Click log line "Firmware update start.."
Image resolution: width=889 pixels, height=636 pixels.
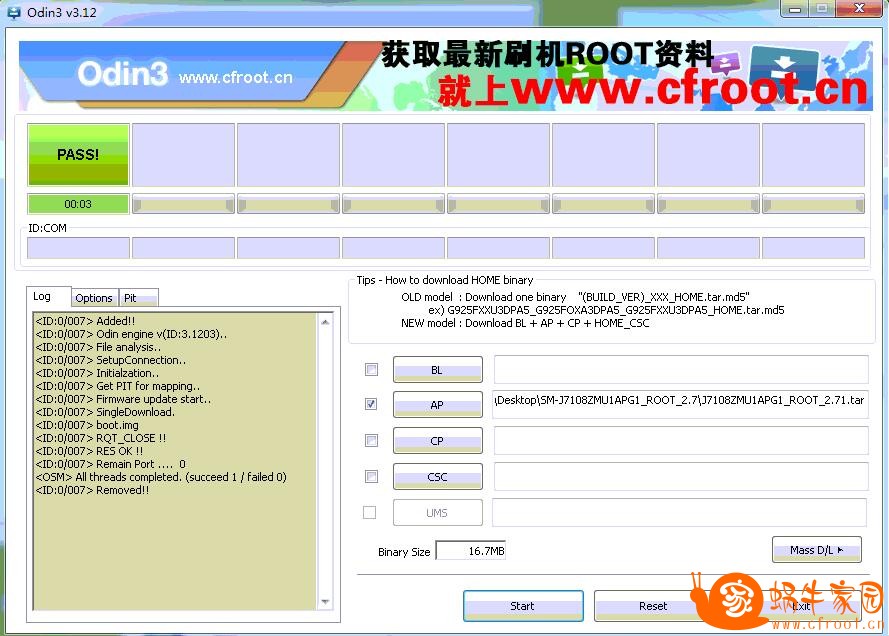click(x=123, y=399)
